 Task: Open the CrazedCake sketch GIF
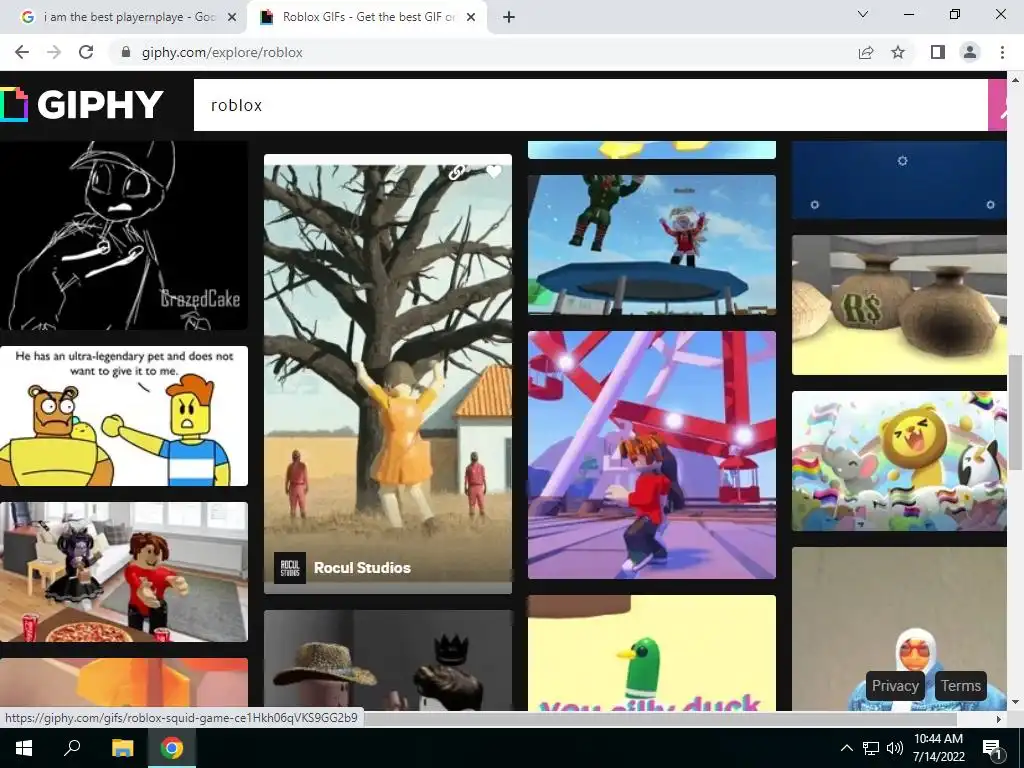pyautogui.click(x=123, y=235)
